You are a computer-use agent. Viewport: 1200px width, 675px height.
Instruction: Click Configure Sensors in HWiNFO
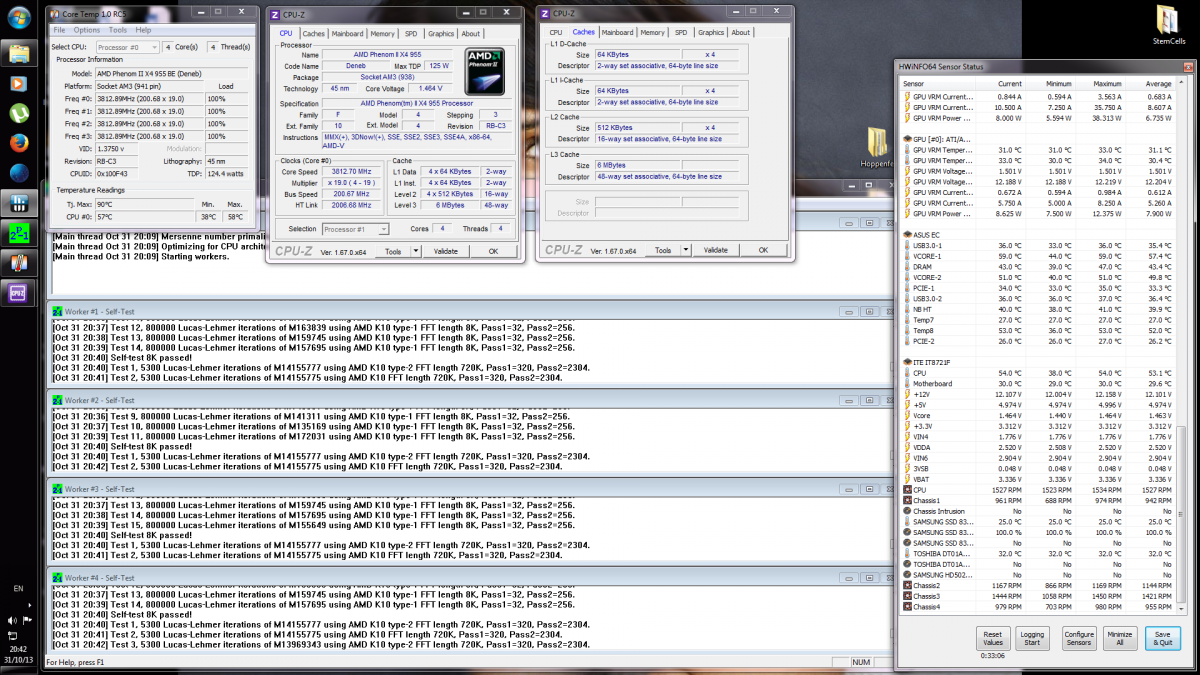coord(1079,638)
